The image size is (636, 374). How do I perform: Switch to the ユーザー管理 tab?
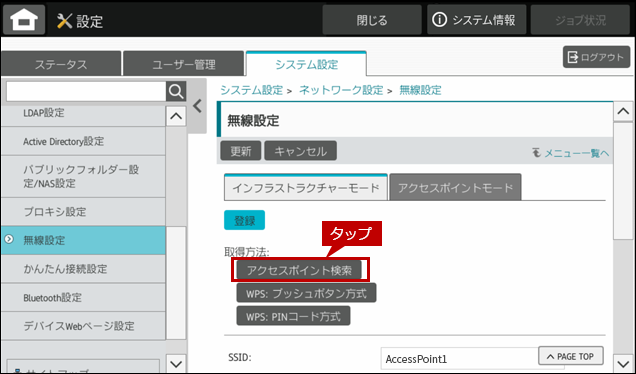tap(184, 64)
